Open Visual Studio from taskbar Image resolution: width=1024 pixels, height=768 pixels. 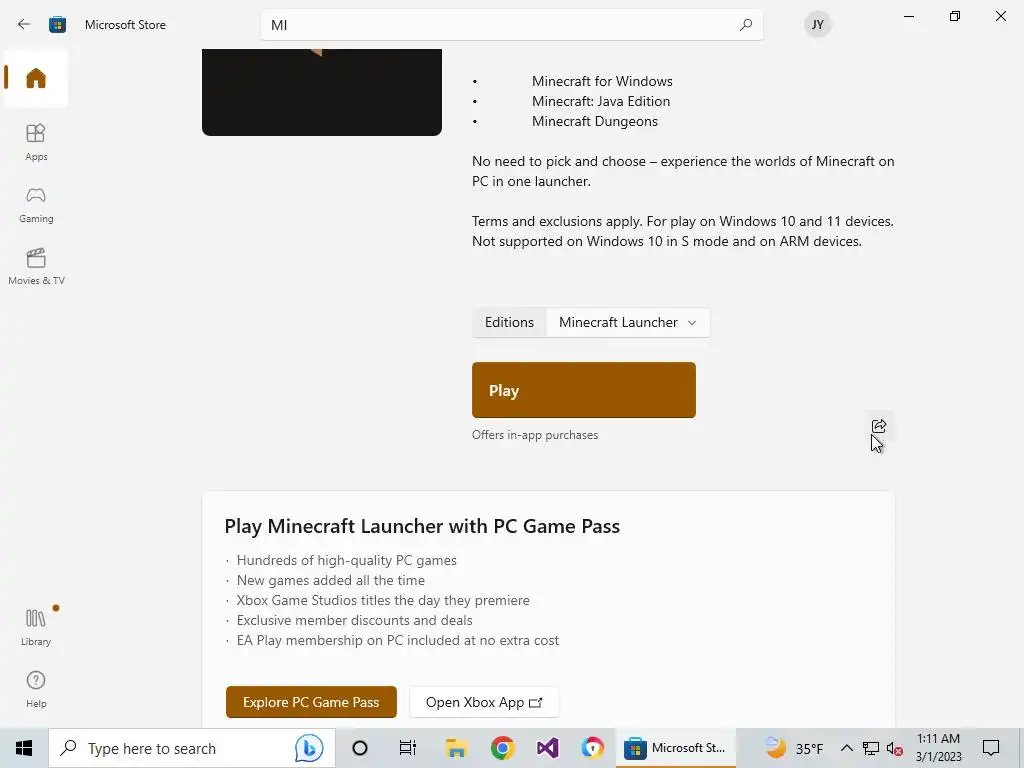(547, 748)
